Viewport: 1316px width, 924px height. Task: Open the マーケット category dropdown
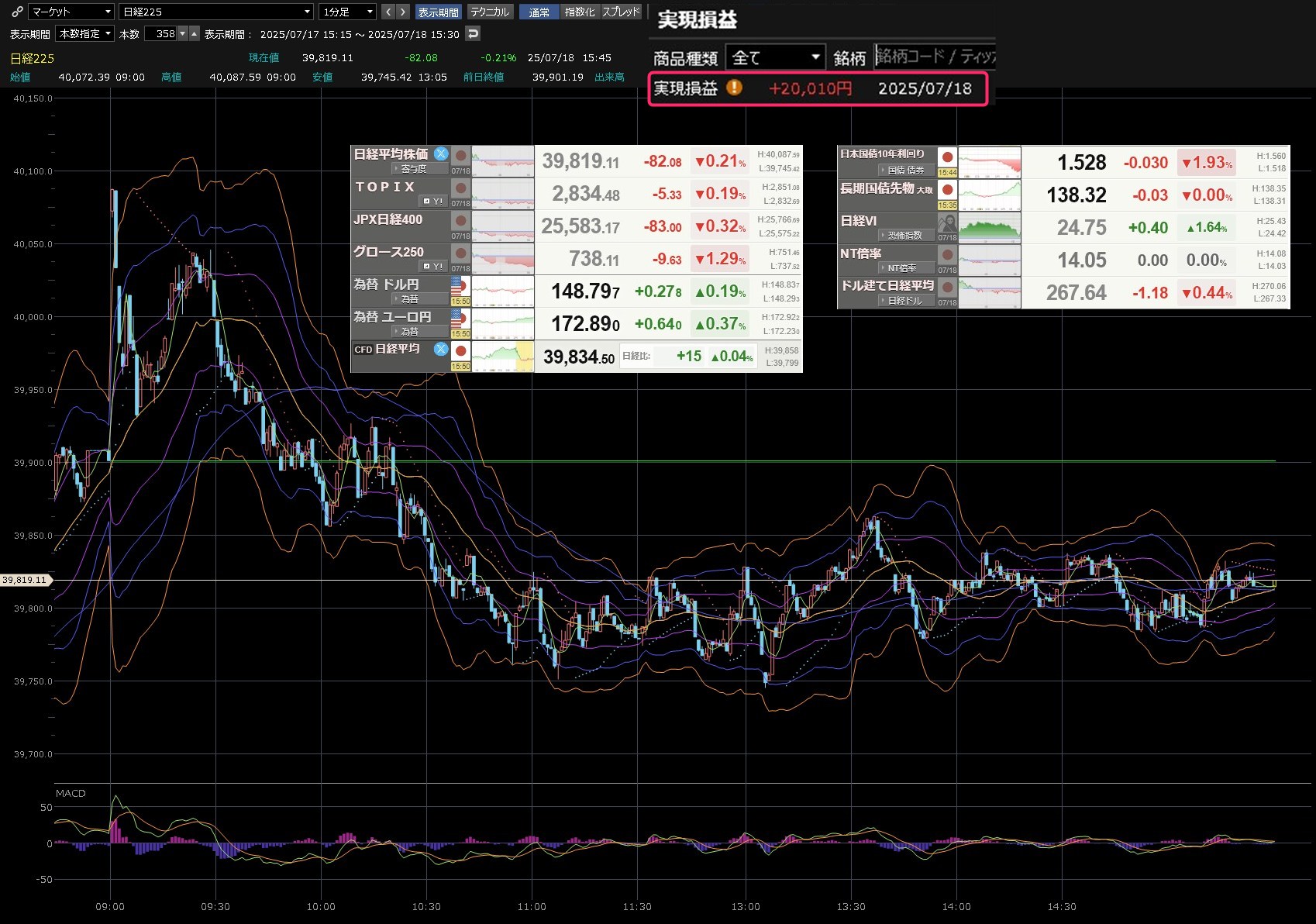pos(71,12)
